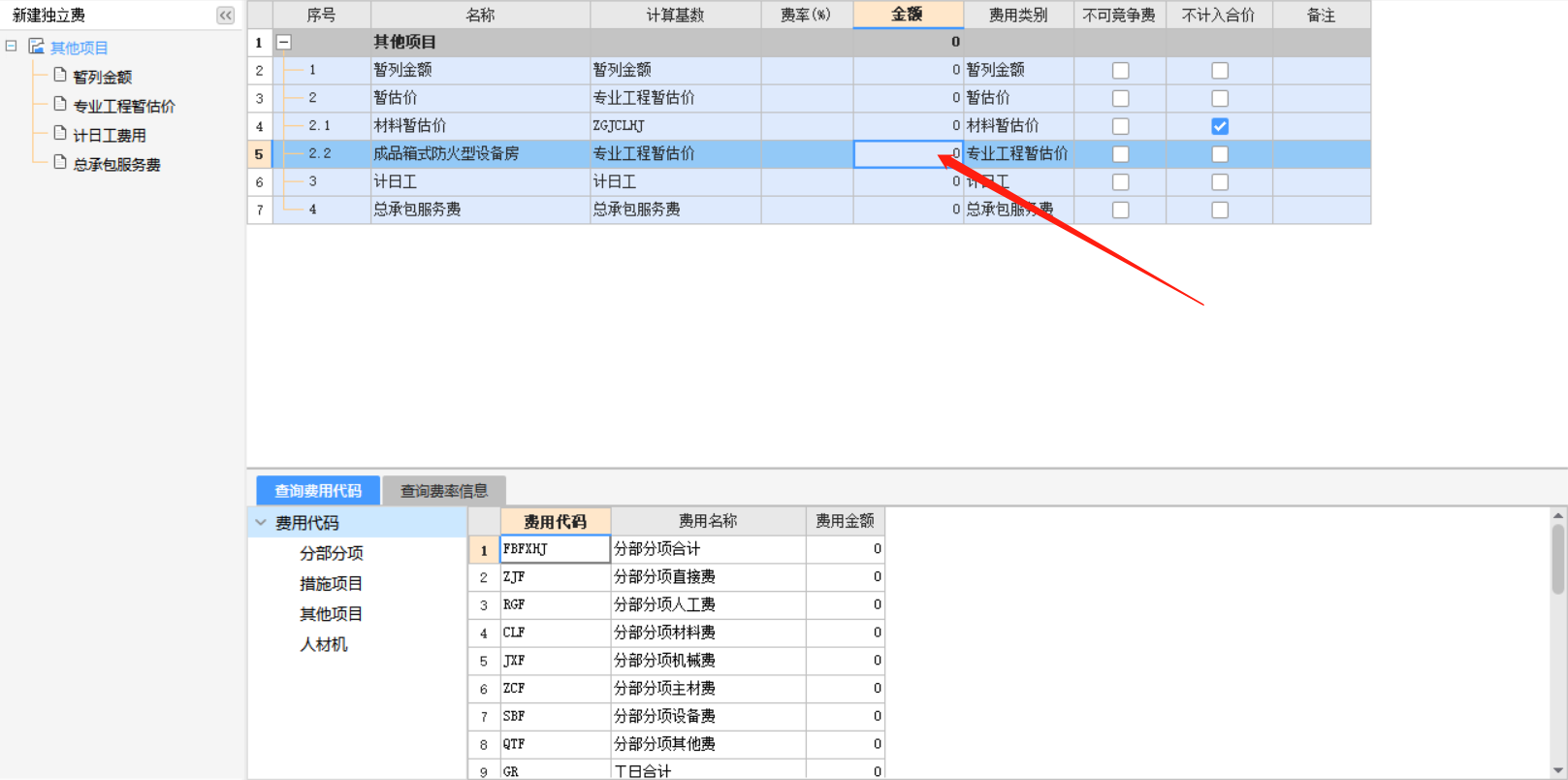Click 费率 cell of 计日工 row

click(807, 181)
